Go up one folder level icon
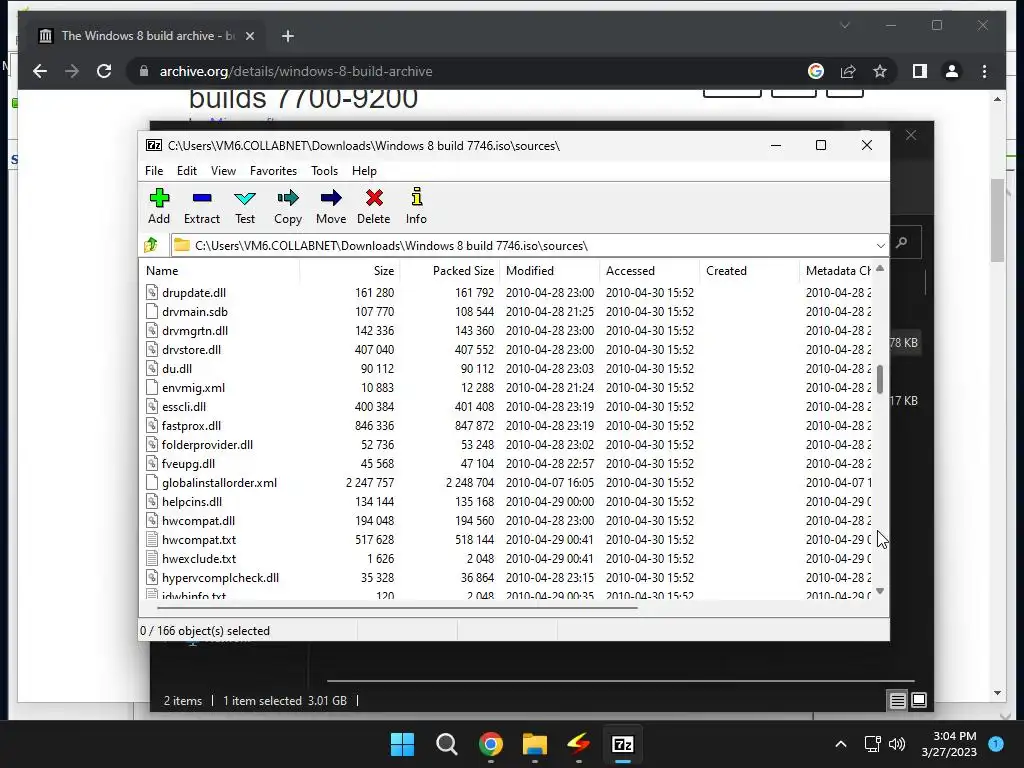 click(x=152, y=245)
